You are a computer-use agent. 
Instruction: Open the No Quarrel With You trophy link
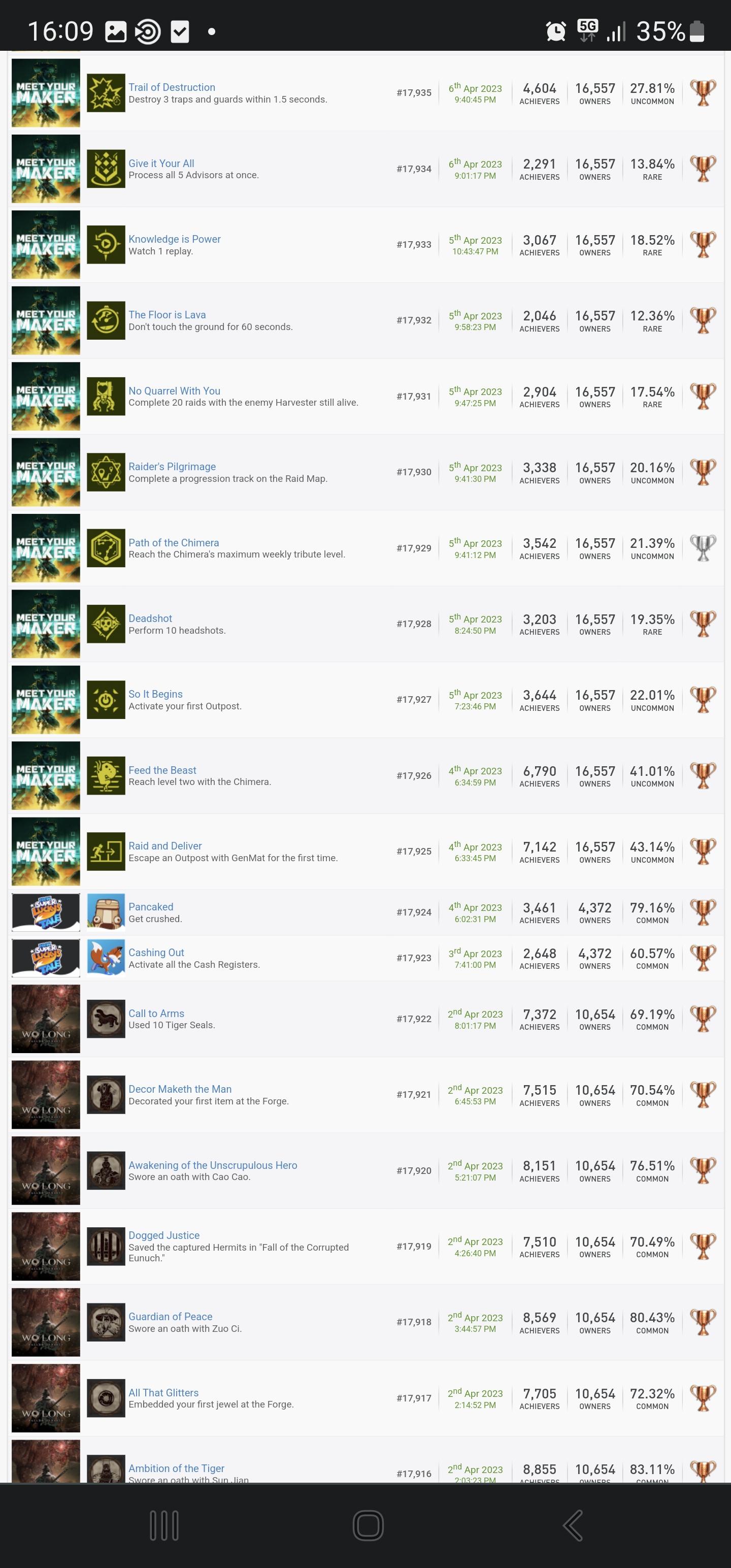174,391
